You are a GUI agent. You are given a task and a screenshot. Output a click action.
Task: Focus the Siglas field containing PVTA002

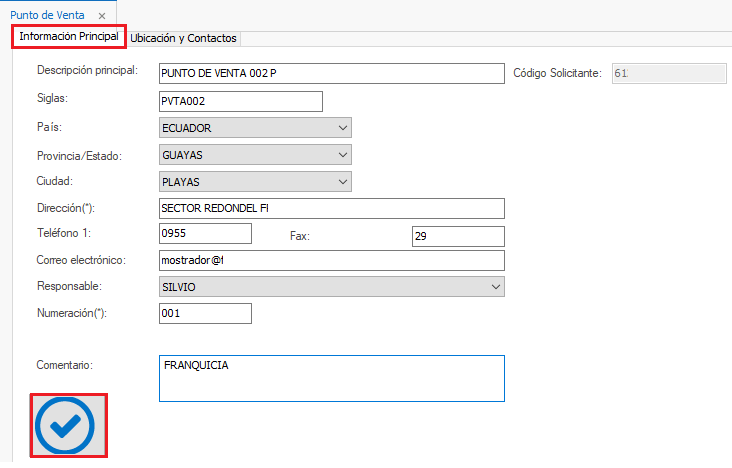coord(240,101)
